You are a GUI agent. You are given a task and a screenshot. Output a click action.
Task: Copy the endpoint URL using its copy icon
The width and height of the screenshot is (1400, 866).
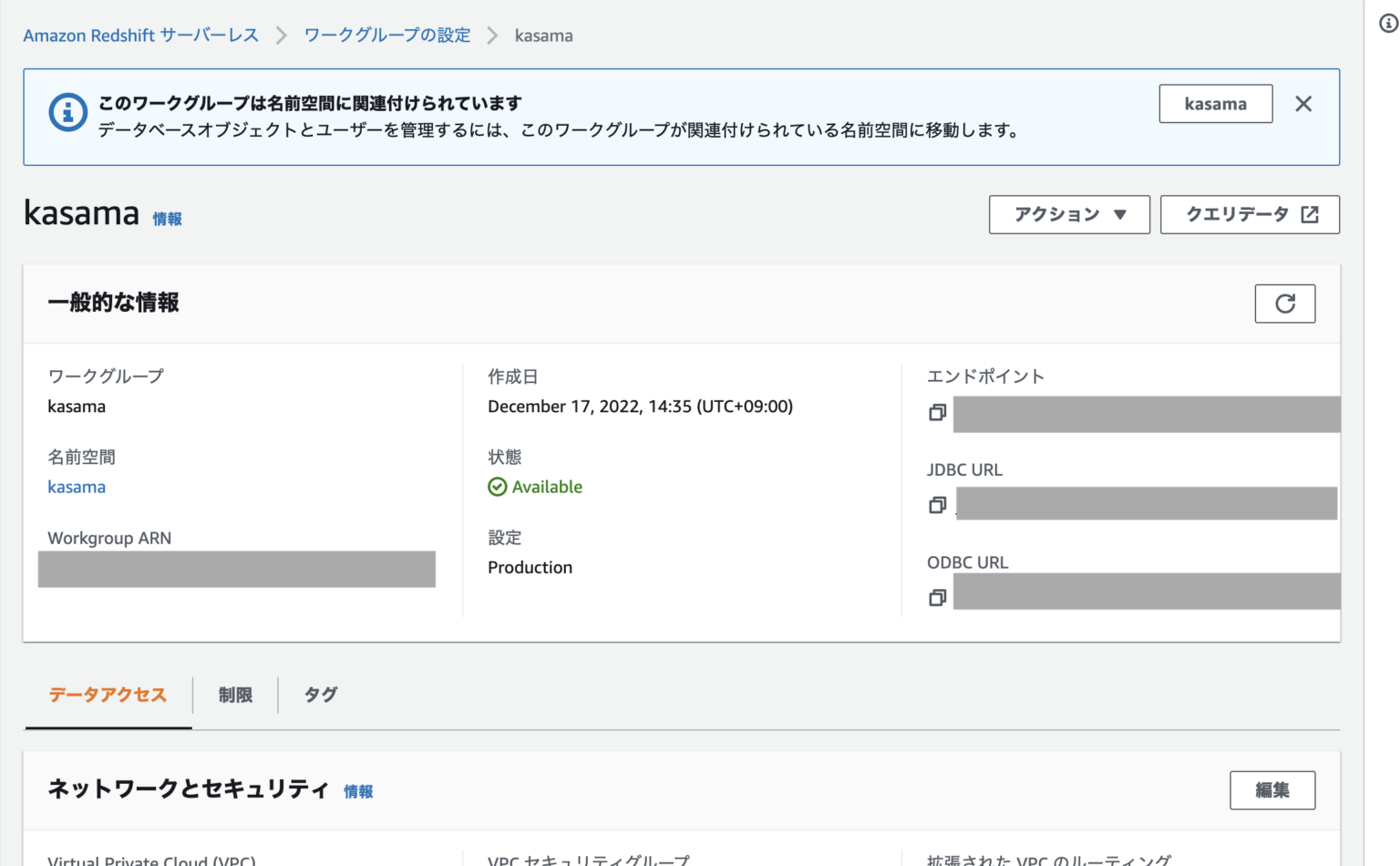point(937,413)
